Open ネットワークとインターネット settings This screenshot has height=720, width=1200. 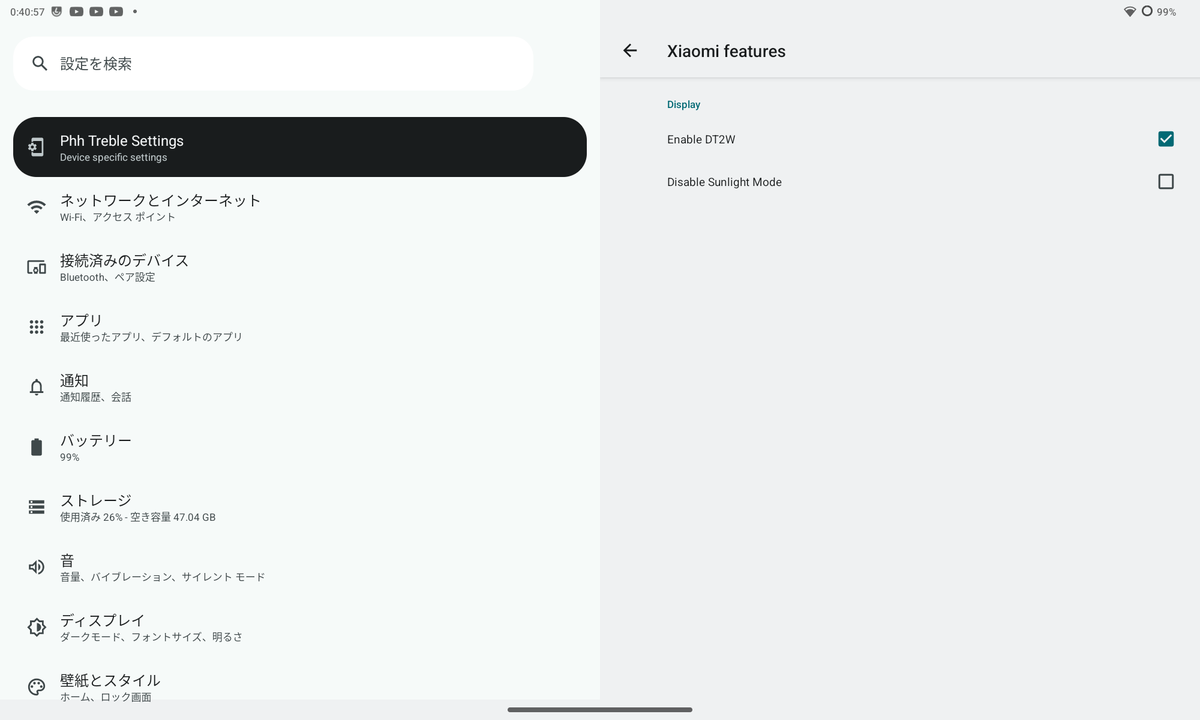point(300,207)
